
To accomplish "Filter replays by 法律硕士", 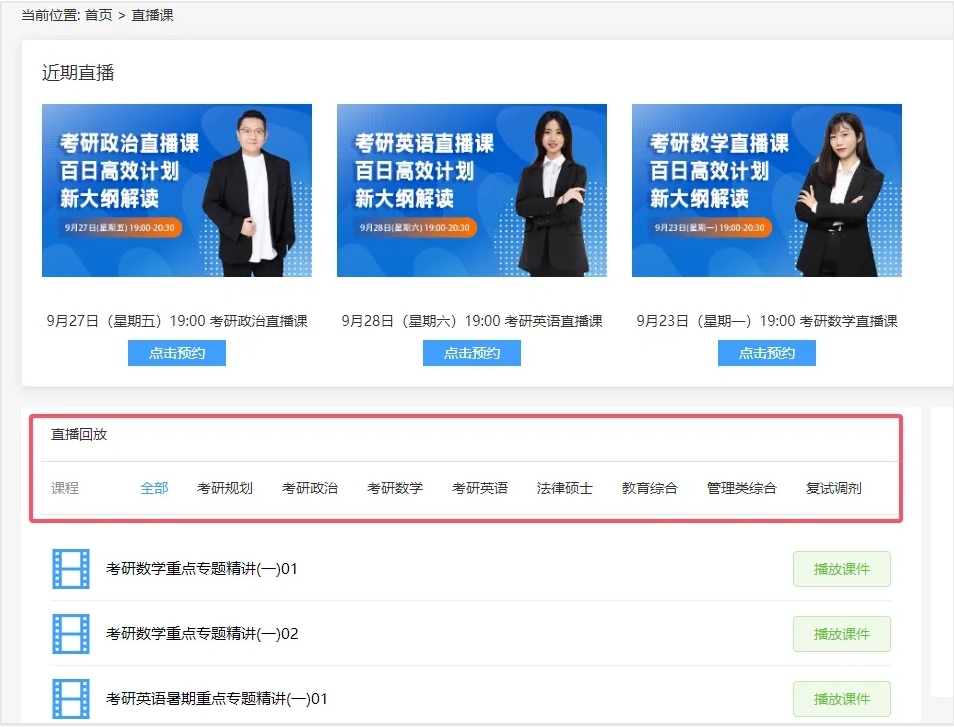I will point(565,488).
